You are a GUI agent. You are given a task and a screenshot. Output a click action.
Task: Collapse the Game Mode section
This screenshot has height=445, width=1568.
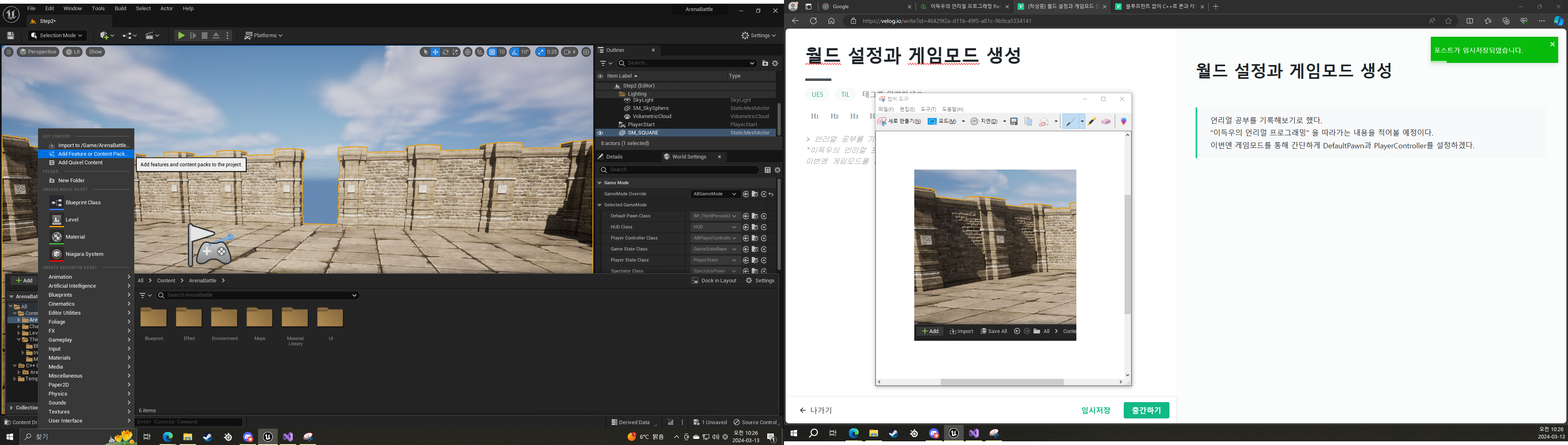[x=599, y=183]
